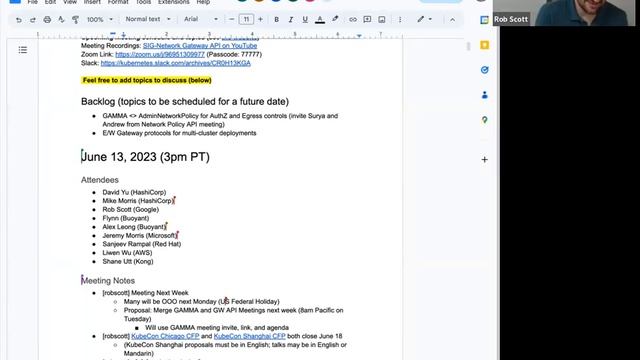640x360 pixels.
Task: Open the kubernetes Slack archives link
Action: click(x=176, y=63)
